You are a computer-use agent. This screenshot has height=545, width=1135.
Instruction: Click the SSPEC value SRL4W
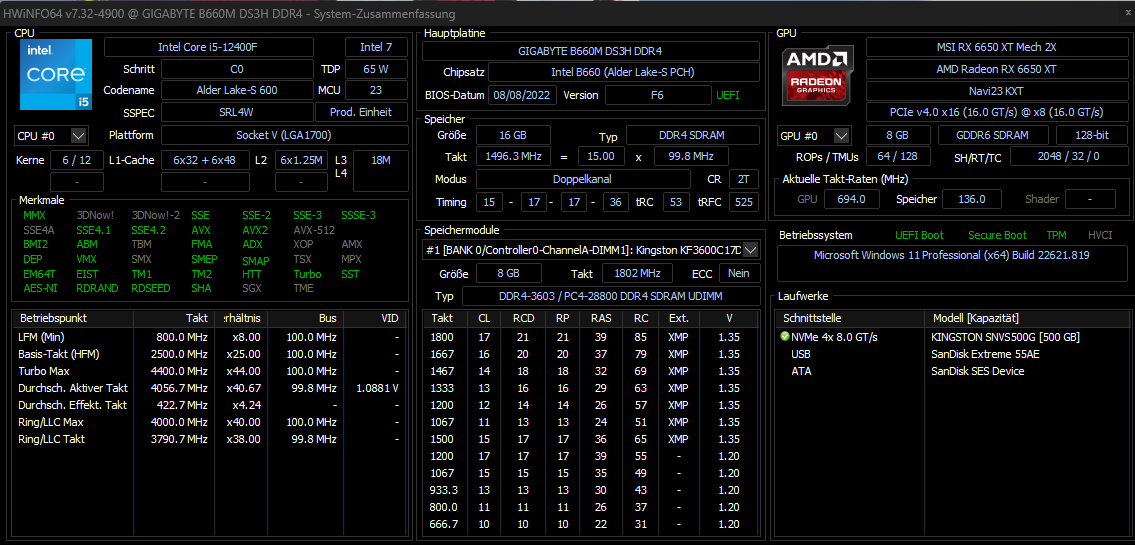(x=237, y=112)
